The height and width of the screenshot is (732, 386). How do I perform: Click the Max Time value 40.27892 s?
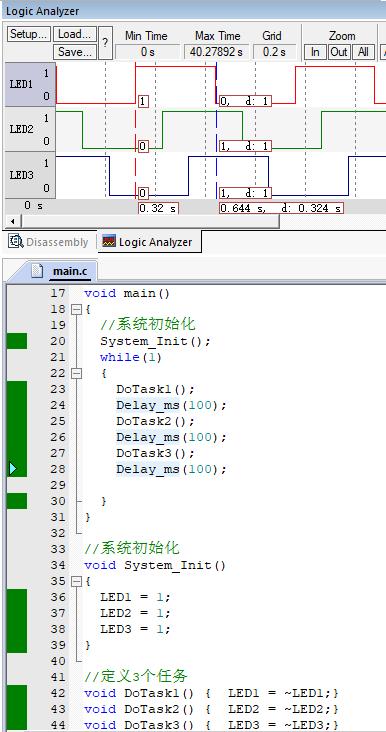pos(216,52)
